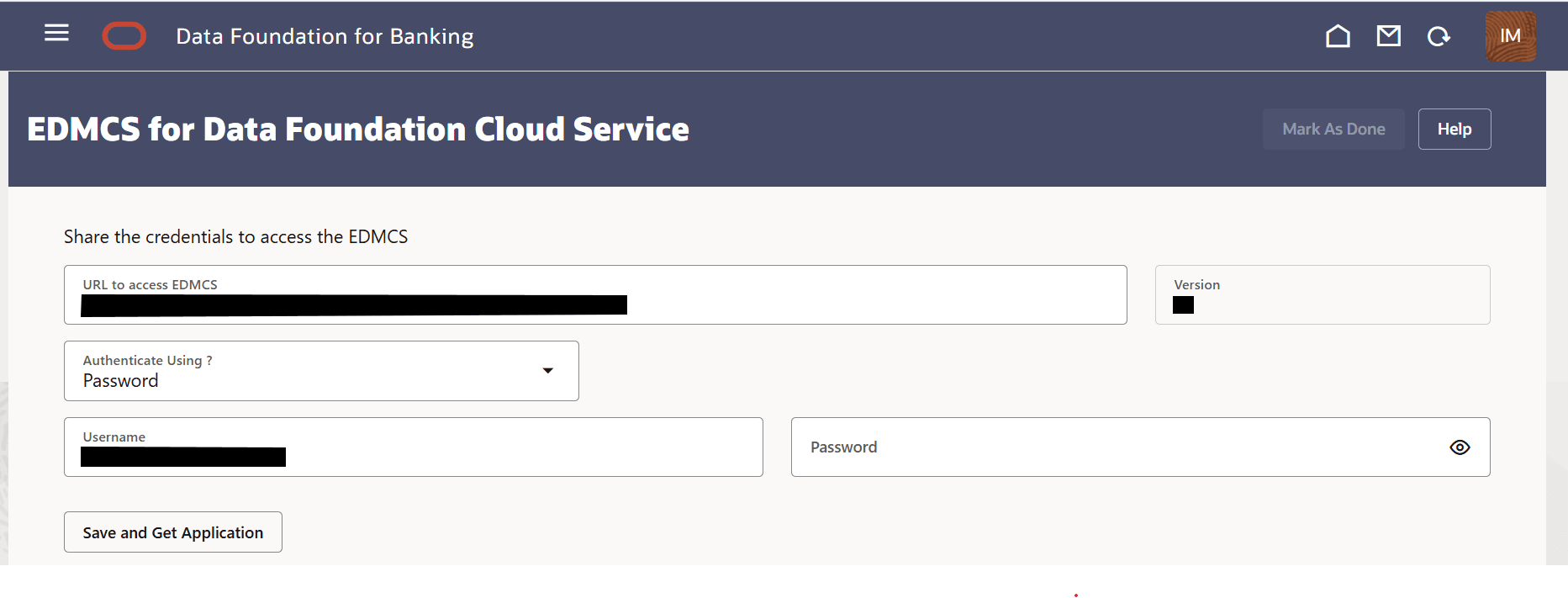Image resolution: width=1568 pixels, height=598 pixels.
Task: Toggle password visibility eye icon
Action: pyautogui.click(x=1460, y=447)
